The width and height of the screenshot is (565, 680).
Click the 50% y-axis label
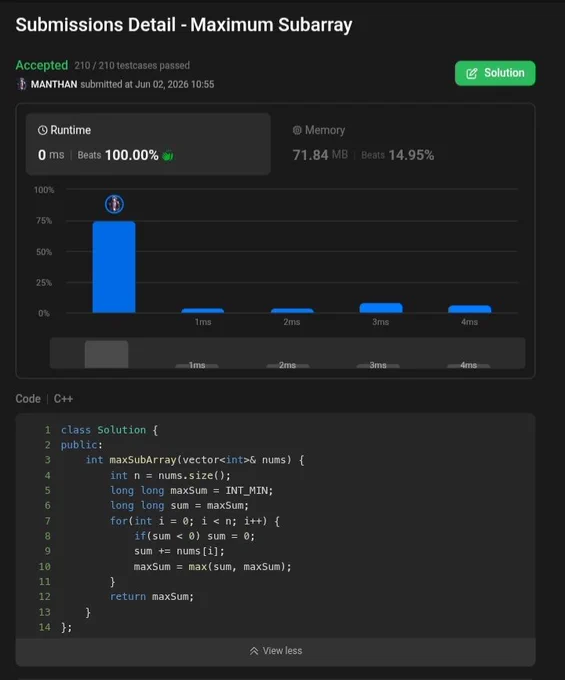coord(44,252)
